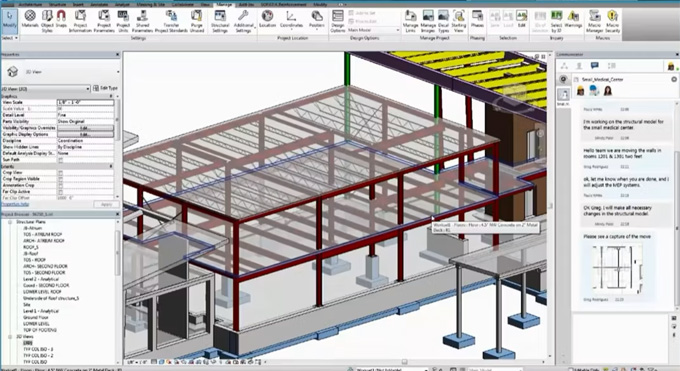Image resolution: width=680 pixels, height=371 pixels.
Task: Open the Main Model design option dropdown
Action: (373, 30)
